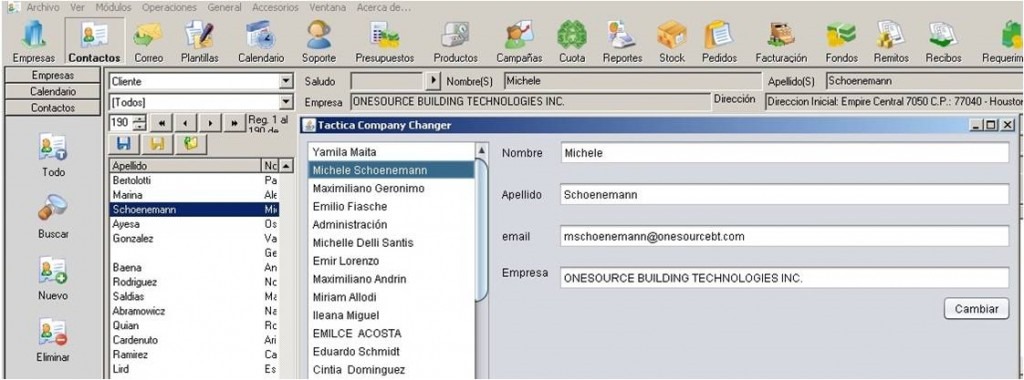Screen dimensions: 1024x380
Task: Click the Nombre field in Company Changer
Action: click(x=784, y=153)
